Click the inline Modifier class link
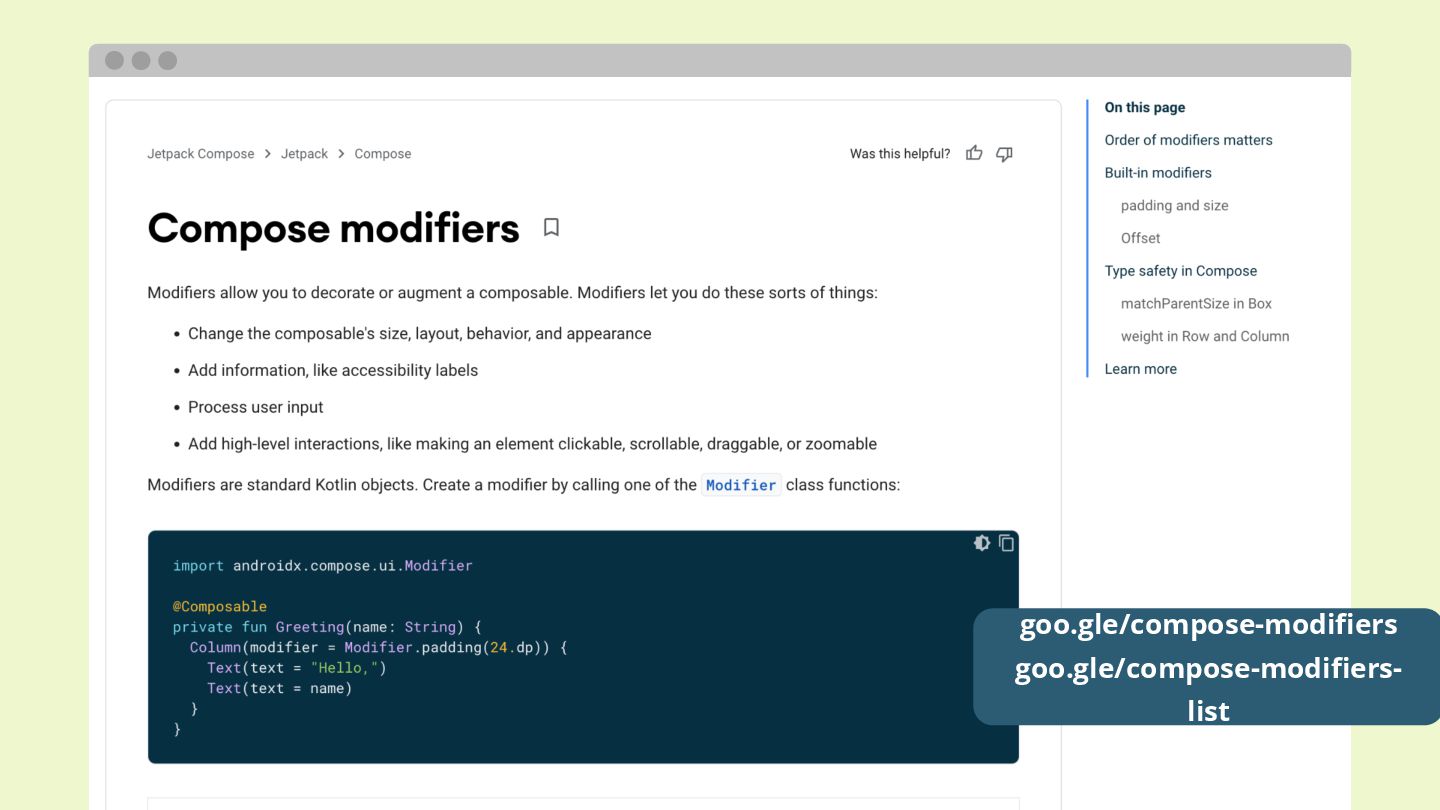This screenshot has width=1440, height=810. (x=741, y=485)
